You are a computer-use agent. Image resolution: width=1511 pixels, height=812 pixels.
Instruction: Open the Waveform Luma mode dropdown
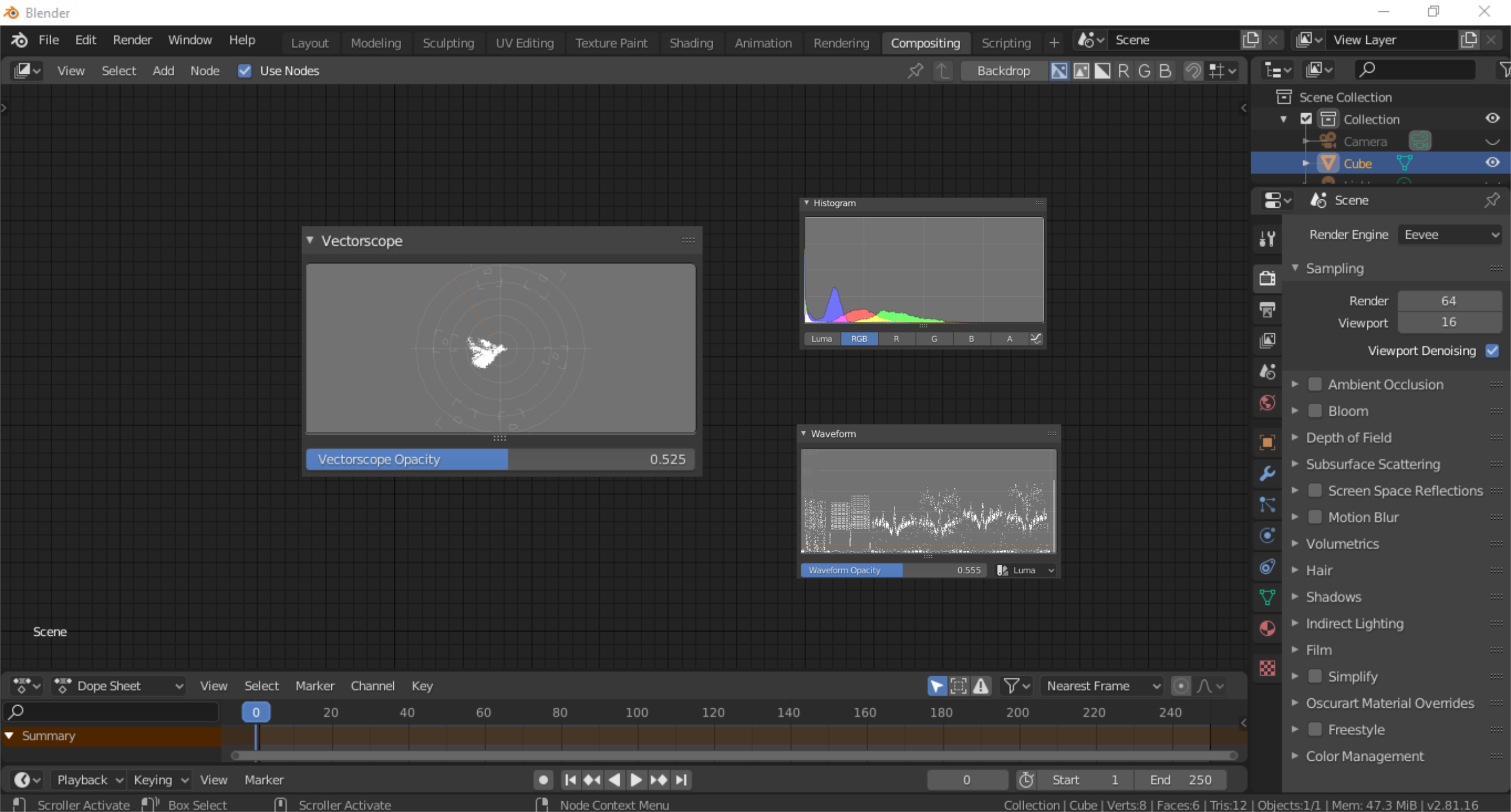point(1026,570)
